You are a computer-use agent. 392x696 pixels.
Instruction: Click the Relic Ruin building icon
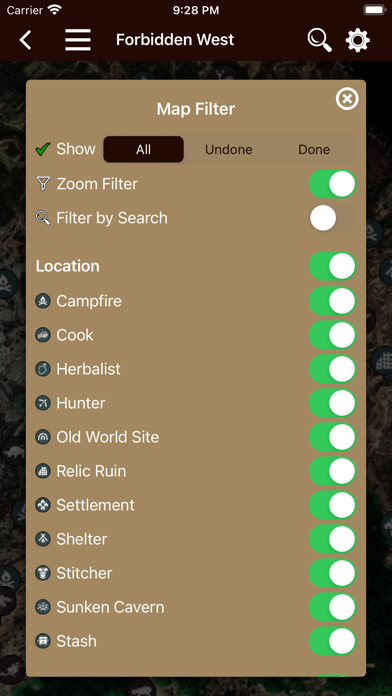click(x=43, y=471)
